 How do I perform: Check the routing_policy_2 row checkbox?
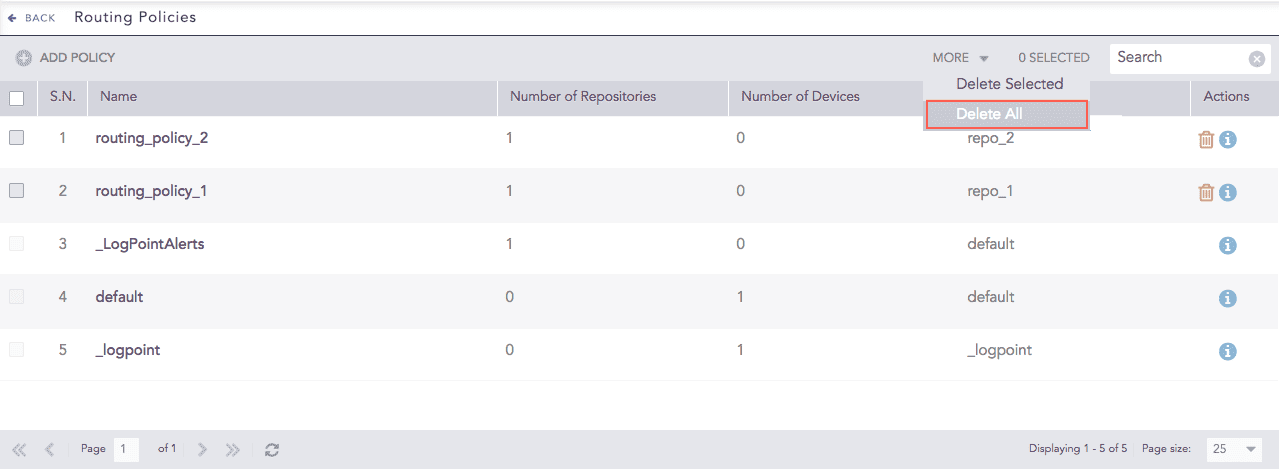coord(16,139)
